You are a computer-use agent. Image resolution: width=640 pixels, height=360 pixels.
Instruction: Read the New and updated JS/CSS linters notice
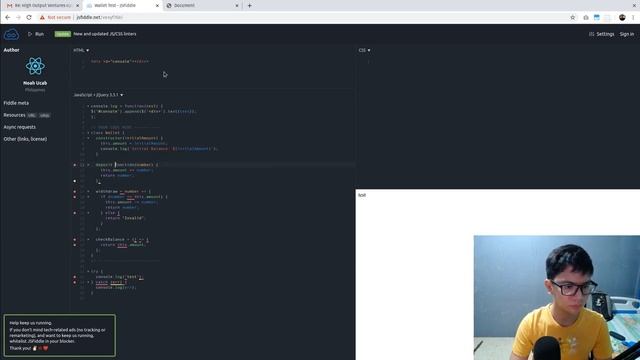(105, 34)
